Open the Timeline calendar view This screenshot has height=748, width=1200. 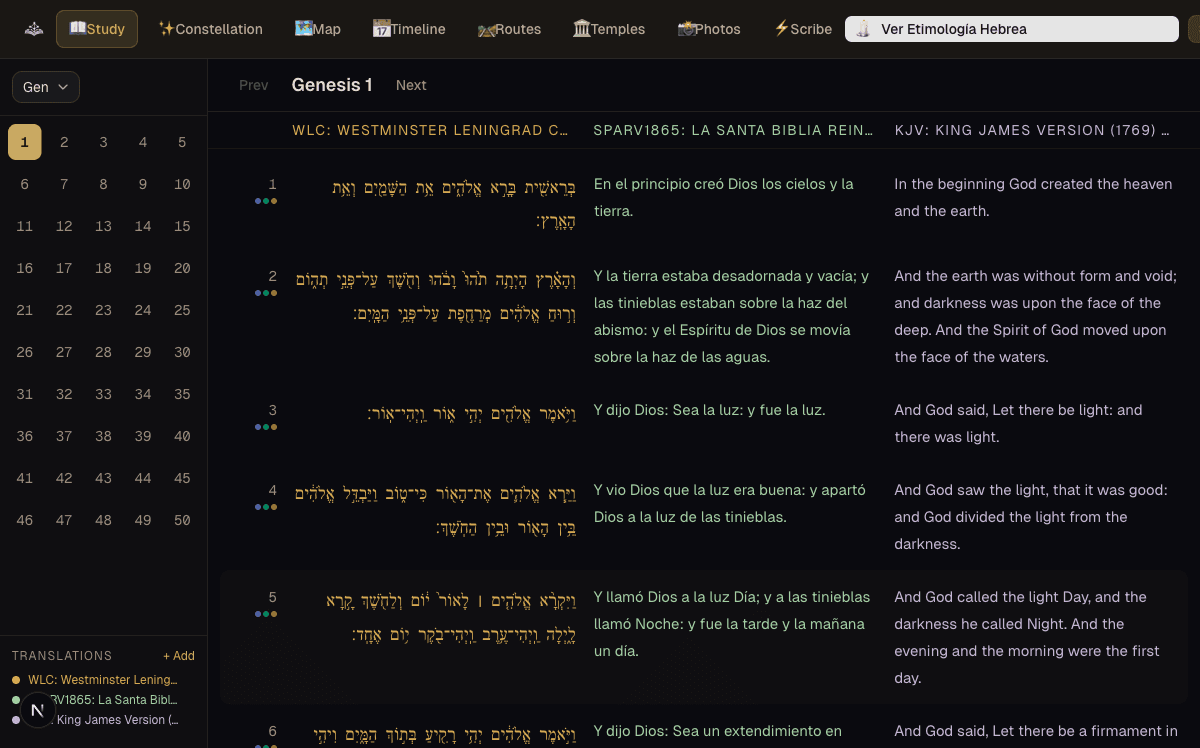(408, 29)
